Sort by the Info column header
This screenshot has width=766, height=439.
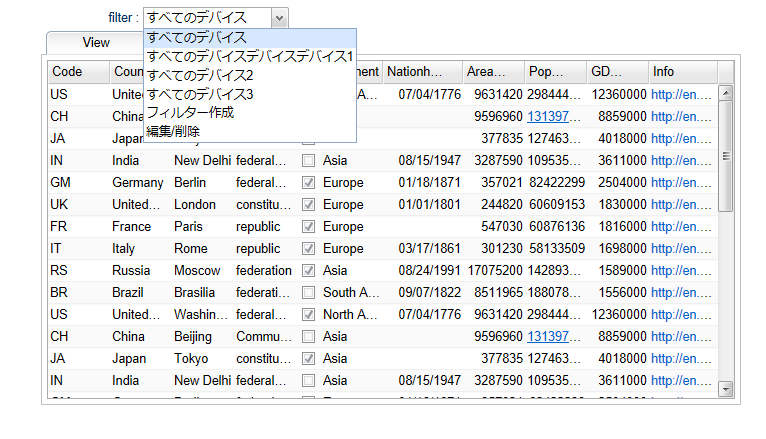click(x=682, y=72)
